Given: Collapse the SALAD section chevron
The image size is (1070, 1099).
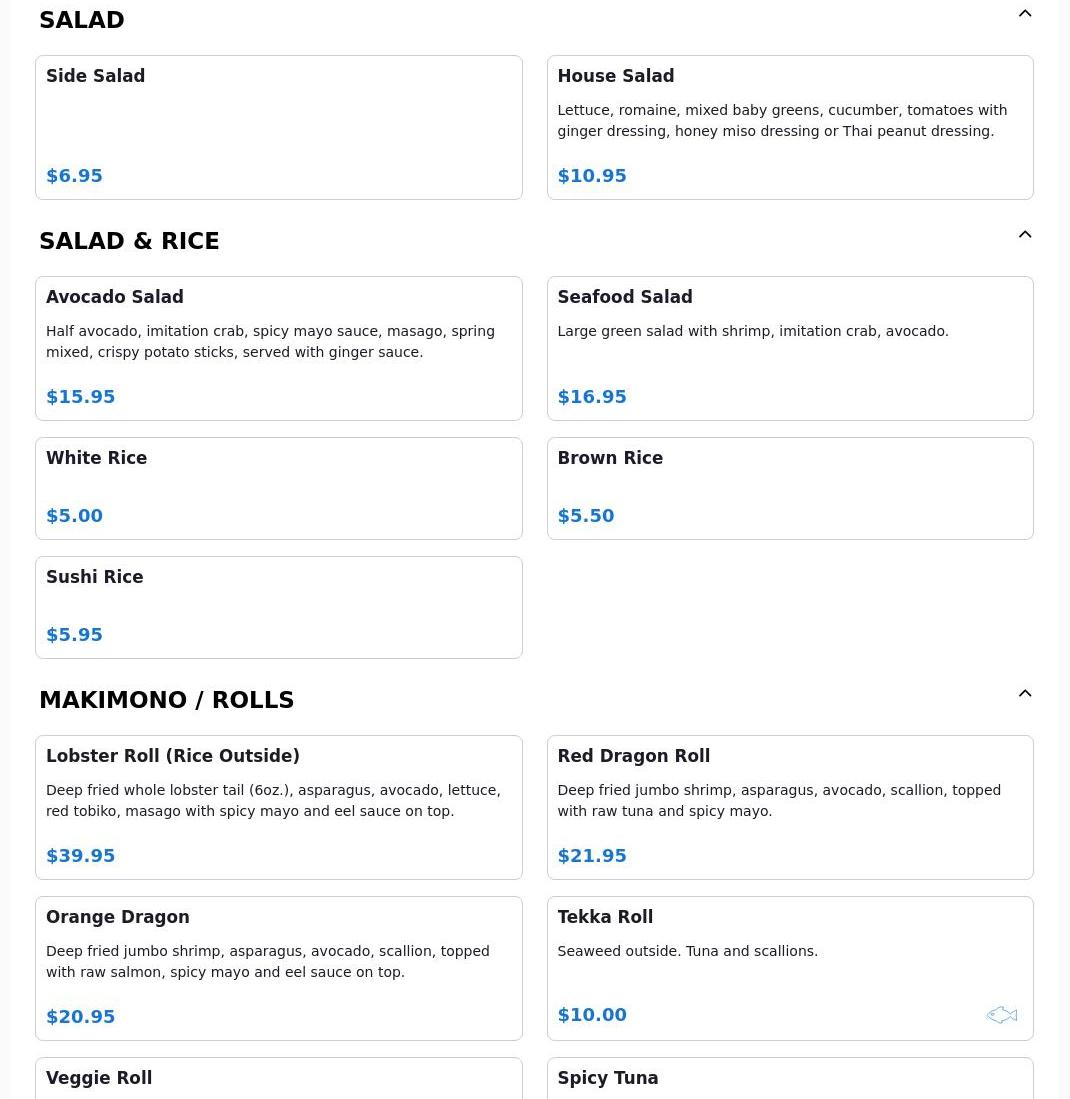Looking at the screenshot, I should [x=1025, y=14].
